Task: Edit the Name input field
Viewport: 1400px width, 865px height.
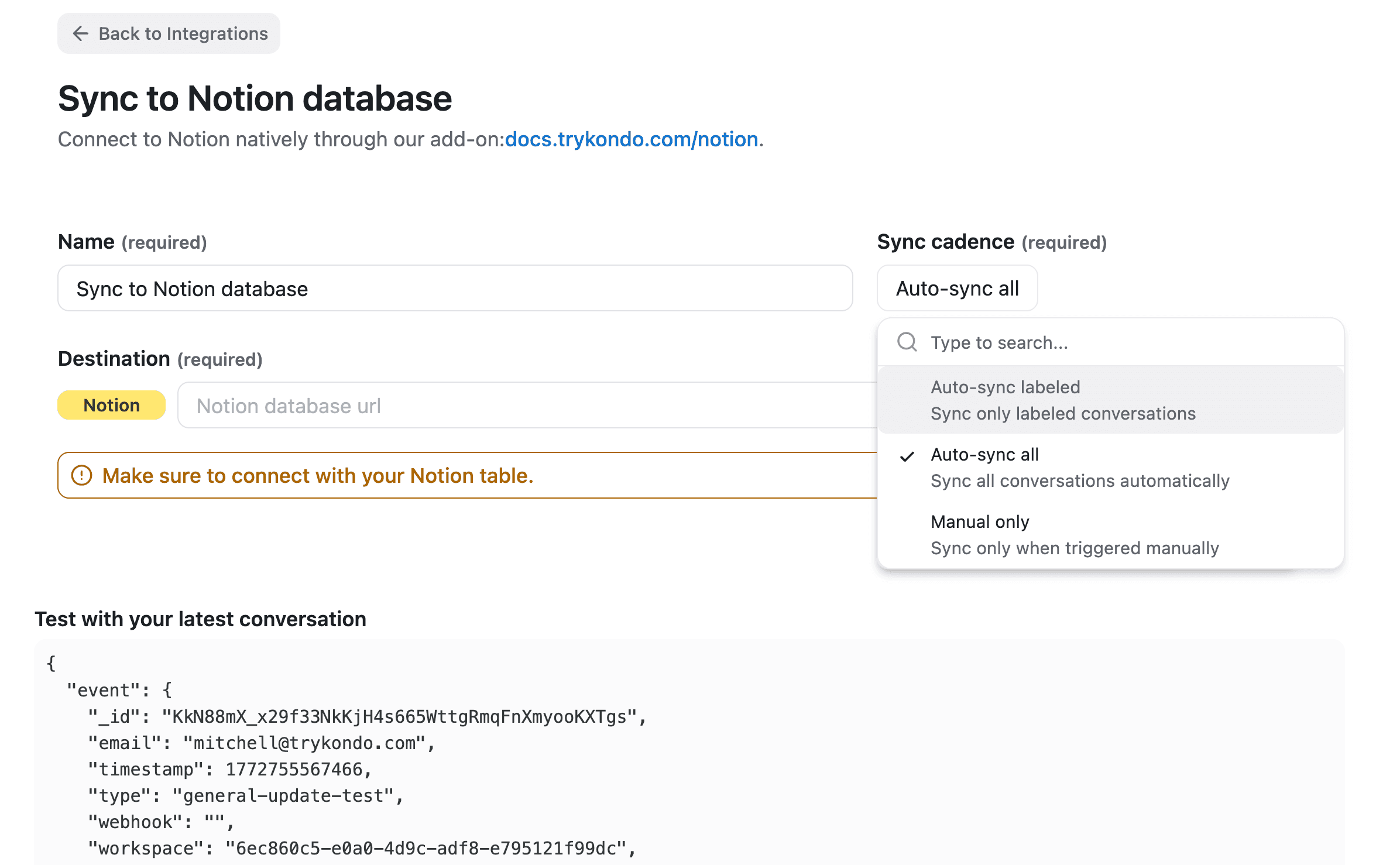Action: pyautogui.click(x=455, y=289)
